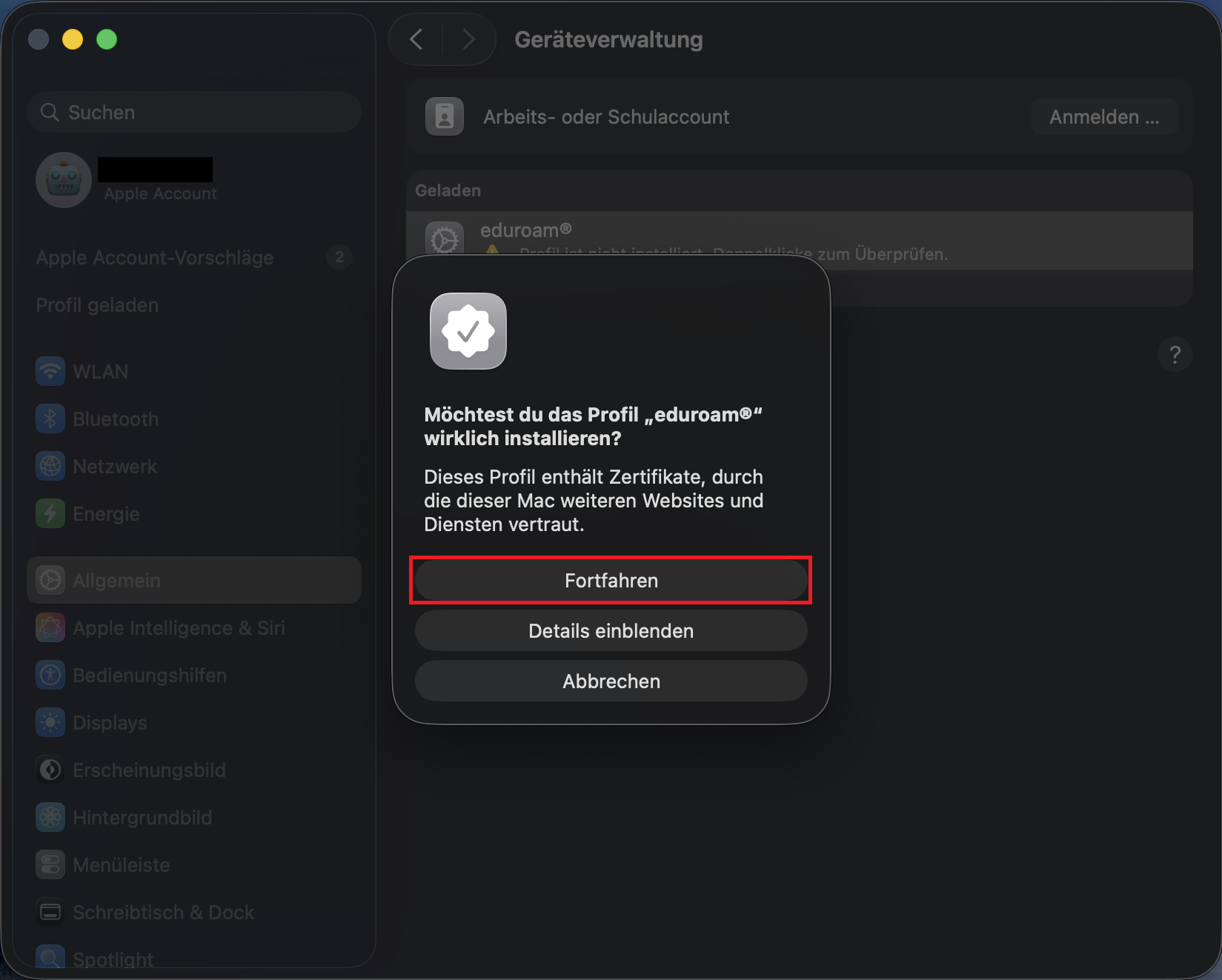
Task: Click the Arbeits- oder Schulaccount label
Action: point(606,116)
